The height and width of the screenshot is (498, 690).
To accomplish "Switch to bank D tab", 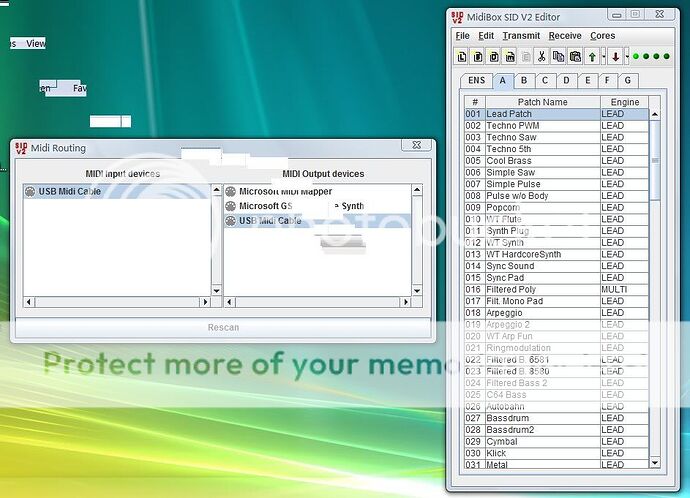I will coord(566,81).
